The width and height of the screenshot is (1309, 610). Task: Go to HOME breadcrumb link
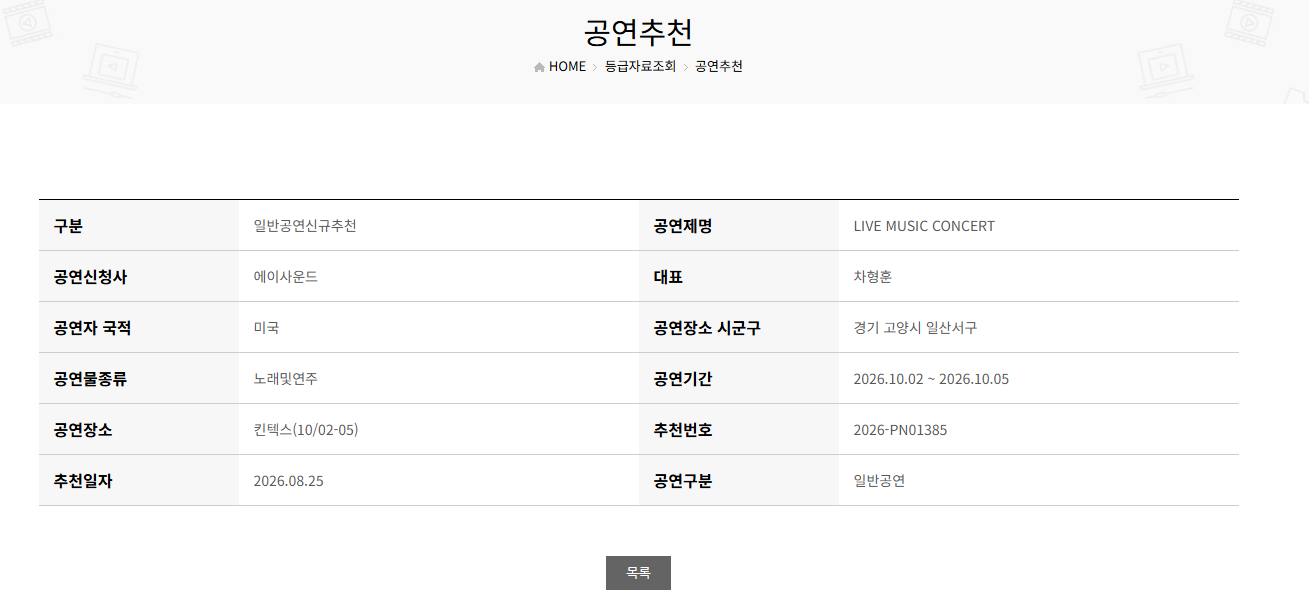click(567, 66)
